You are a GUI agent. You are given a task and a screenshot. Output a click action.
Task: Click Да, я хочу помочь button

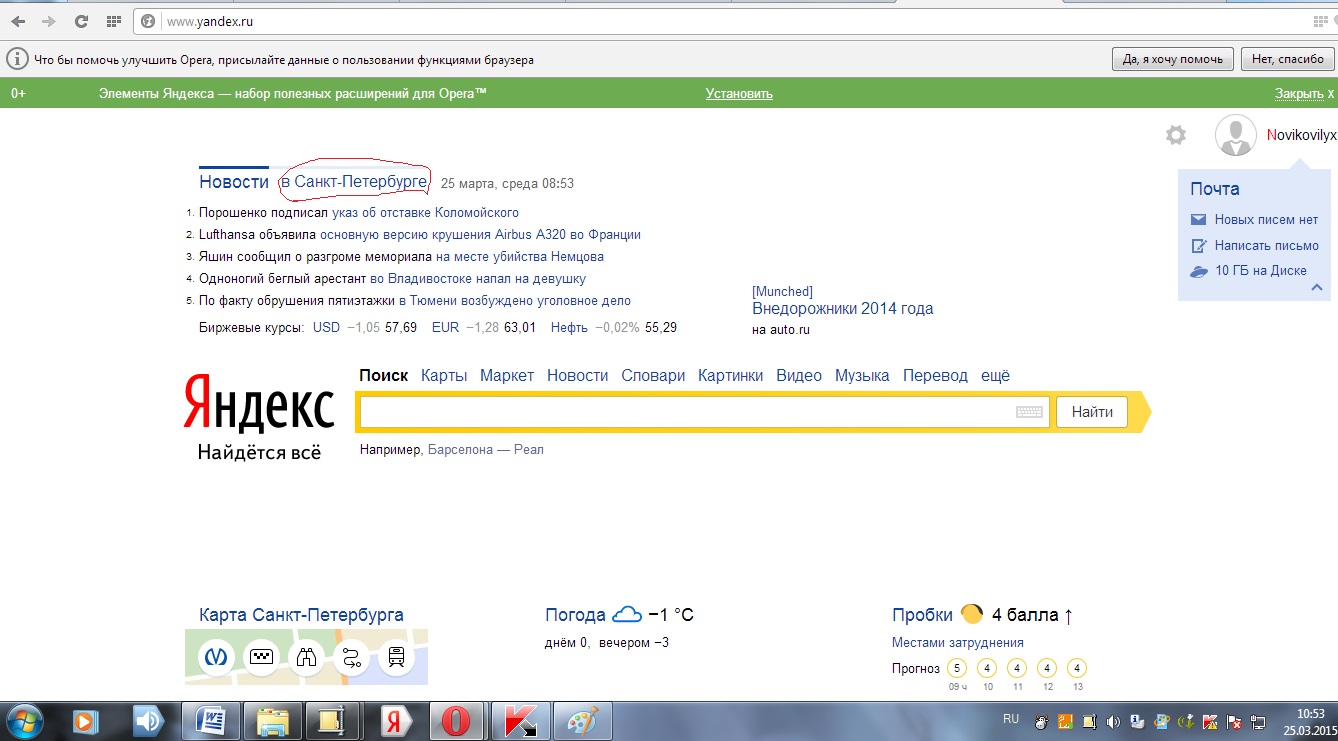click(x=1172, y=59)
